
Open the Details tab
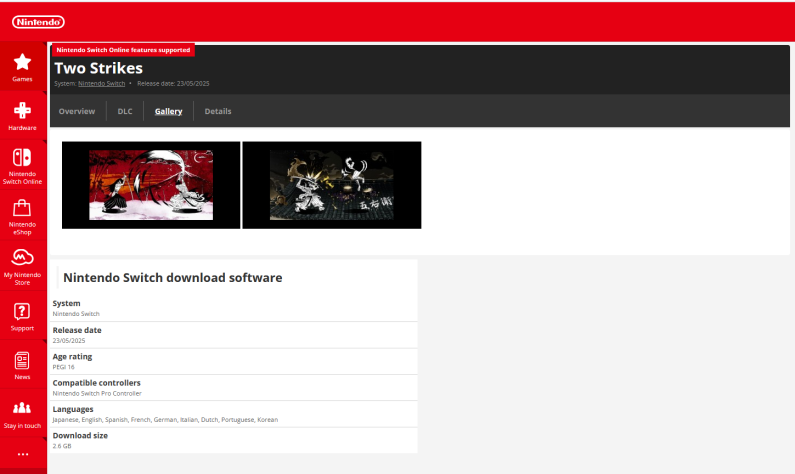tap(218, 111)
